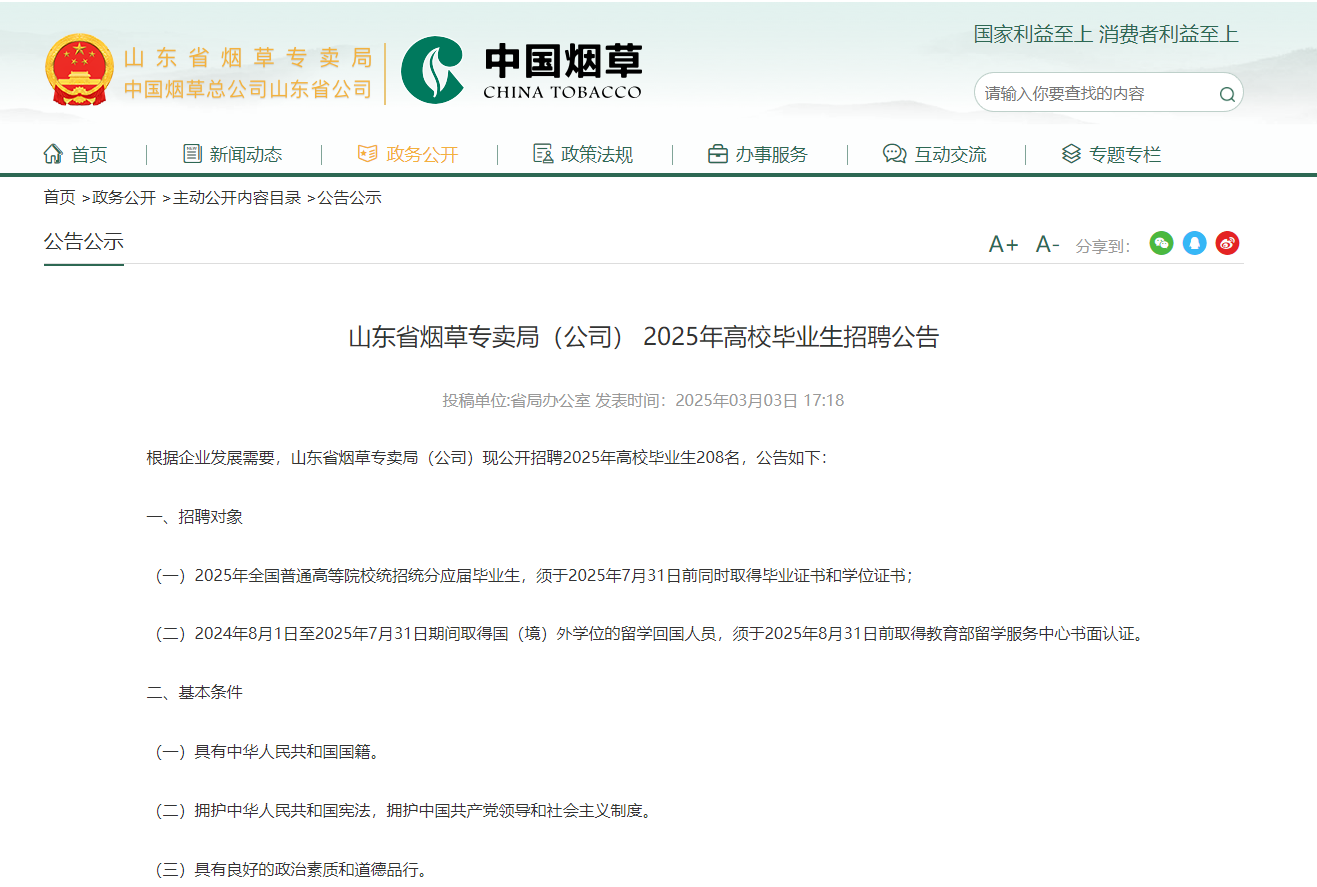Click the document icon beside 政策法规
The height and width of the screenshot is (887, 1317).
(543, 153)
